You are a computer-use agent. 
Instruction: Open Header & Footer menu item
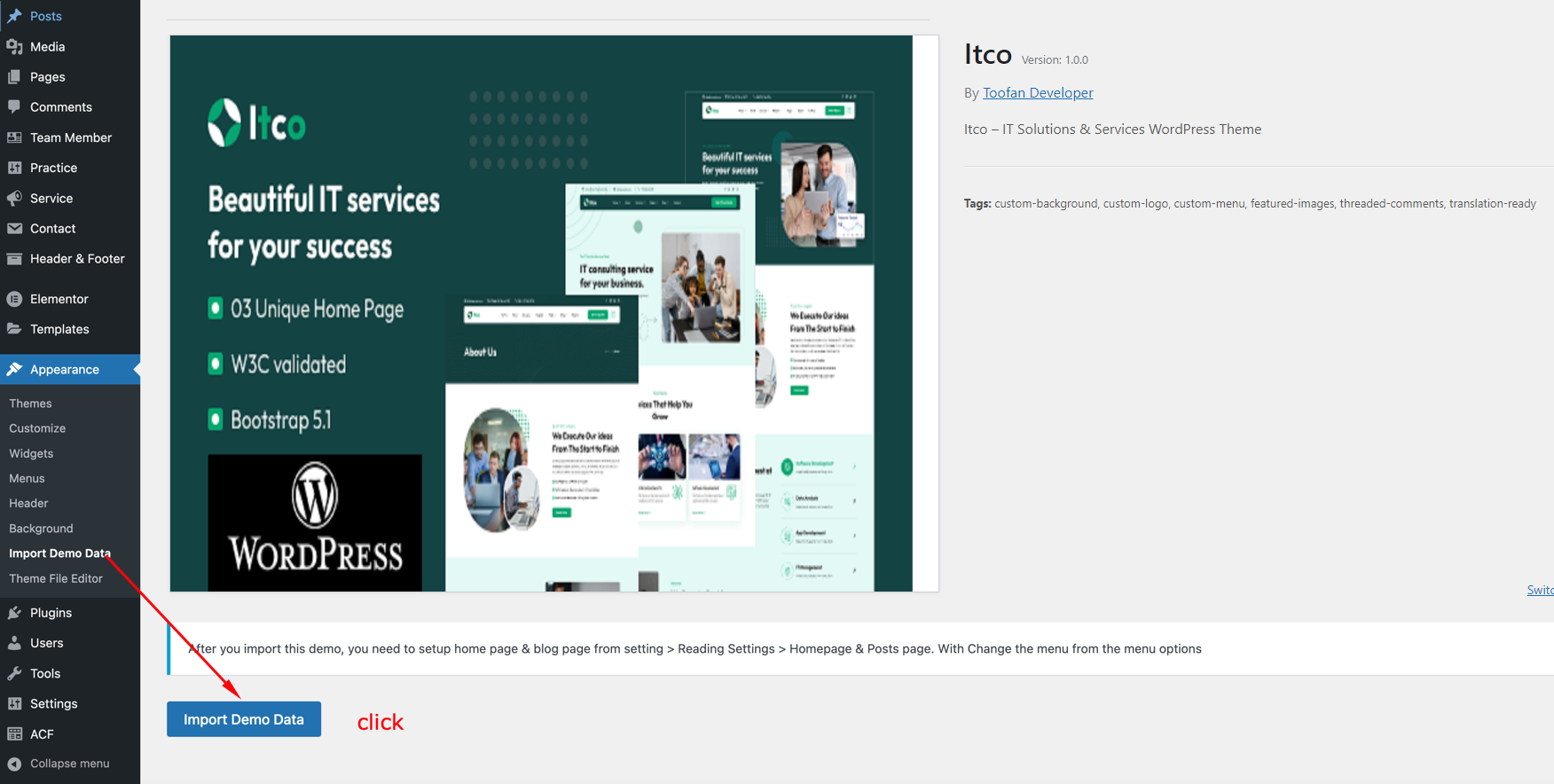(77, 259)
